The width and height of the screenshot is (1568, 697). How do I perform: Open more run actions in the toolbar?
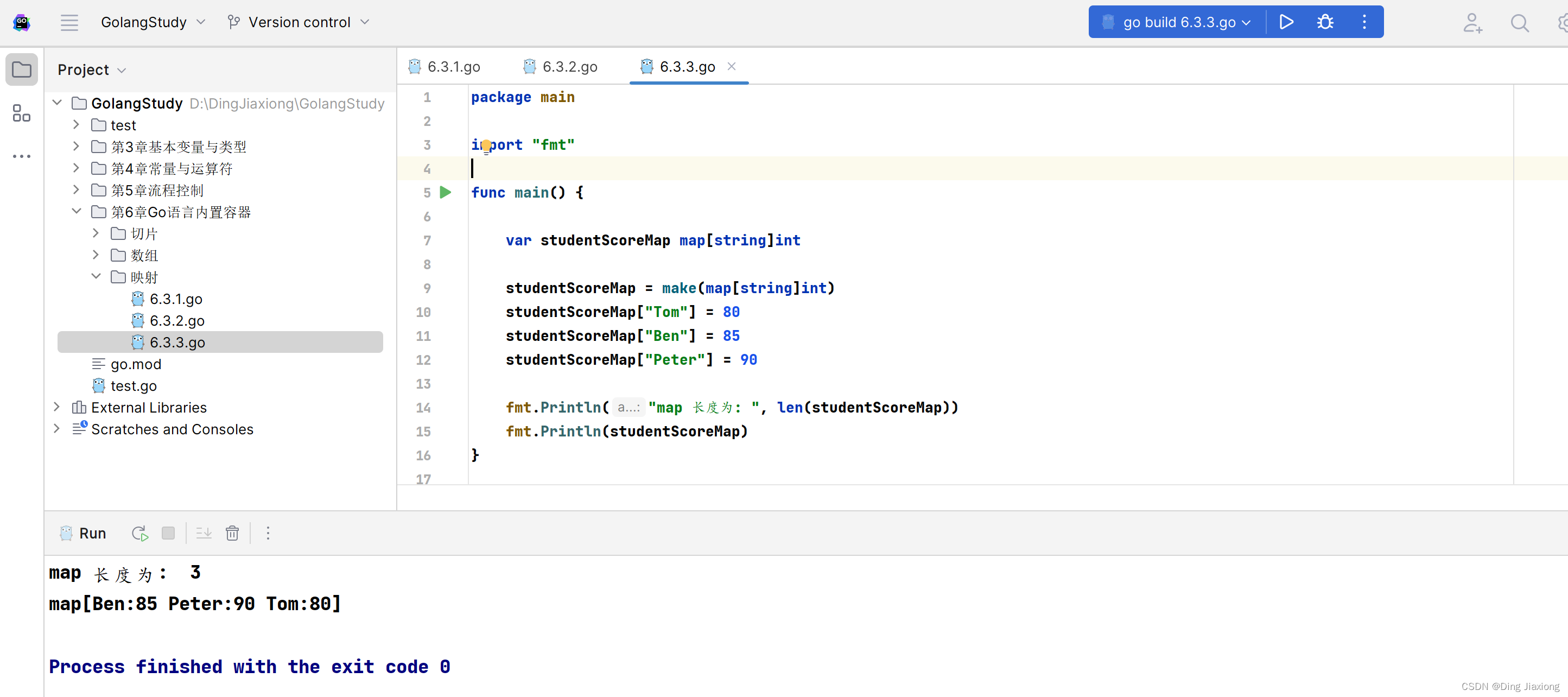point(1363,22)
